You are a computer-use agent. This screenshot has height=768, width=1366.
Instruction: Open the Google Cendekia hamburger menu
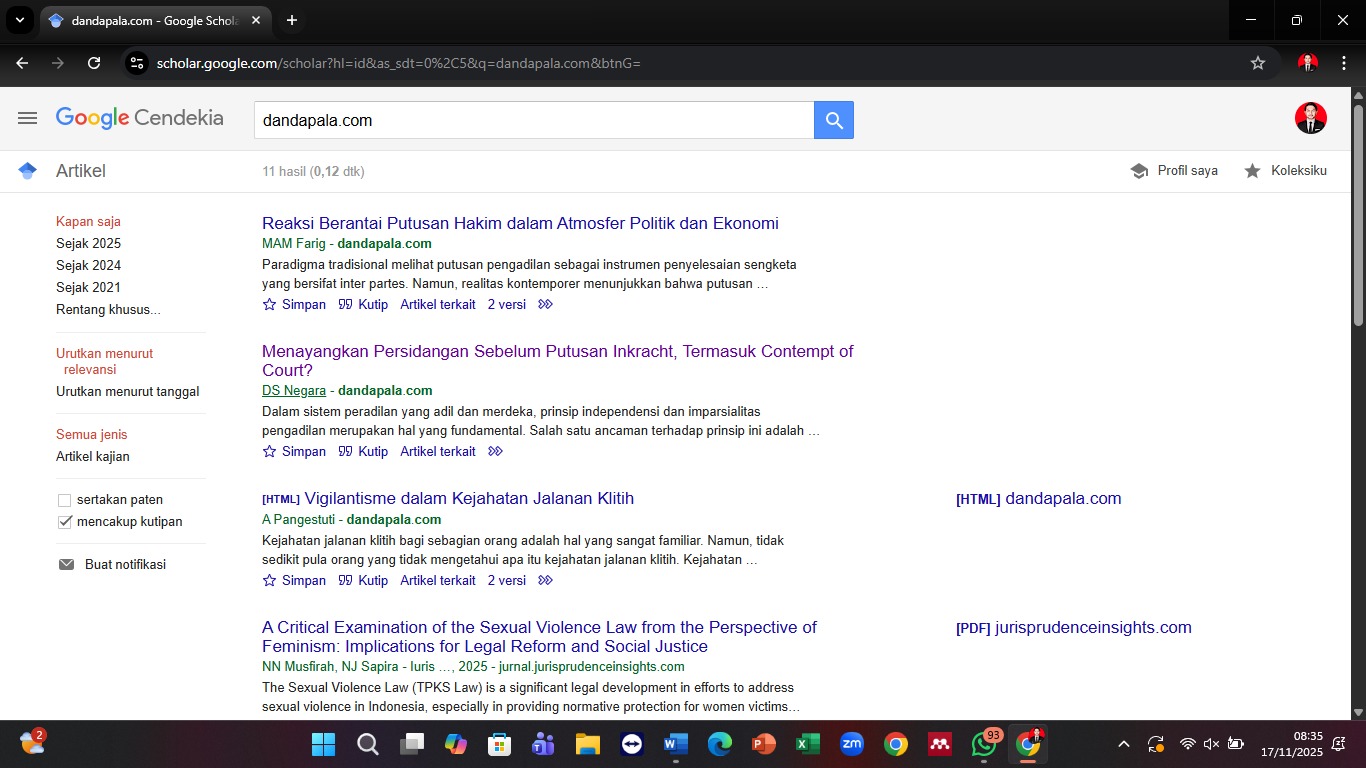(x=27, y=117)
